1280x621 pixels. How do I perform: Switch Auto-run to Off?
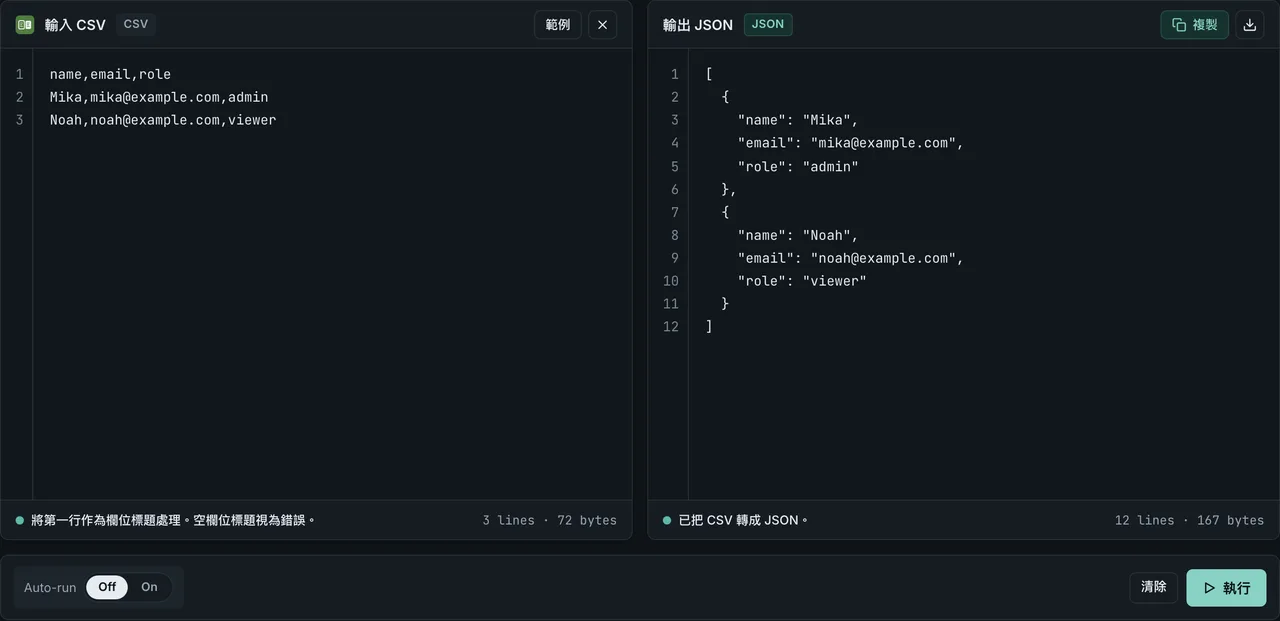click(107, 587)
